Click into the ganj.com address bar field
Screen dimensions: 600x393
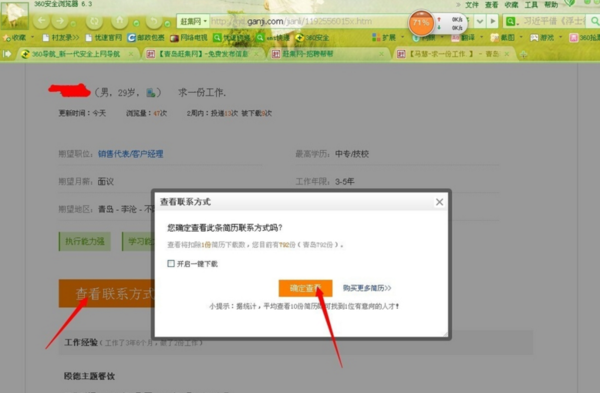(308, 21)
